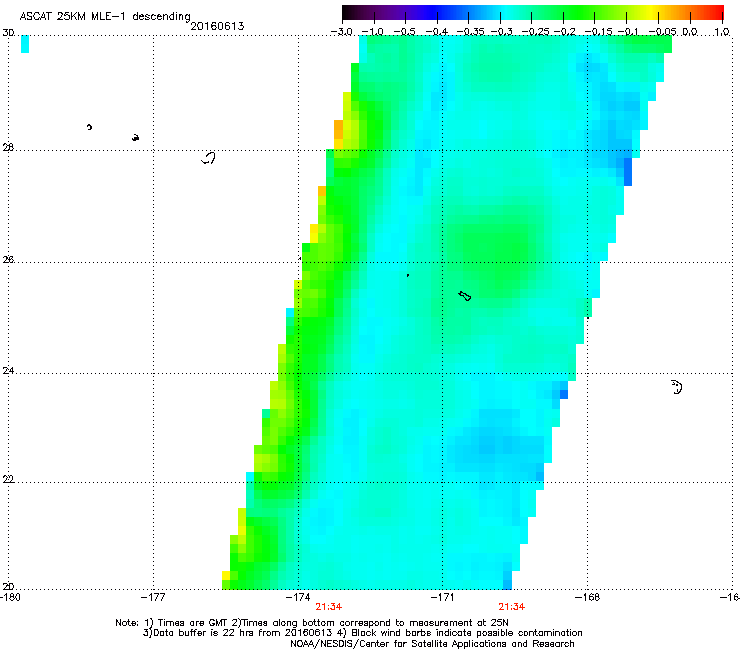The height and width of the screenshot is (650, 740).
Task: Click latitude label 30 on left axis
Action: click(8, 33)
